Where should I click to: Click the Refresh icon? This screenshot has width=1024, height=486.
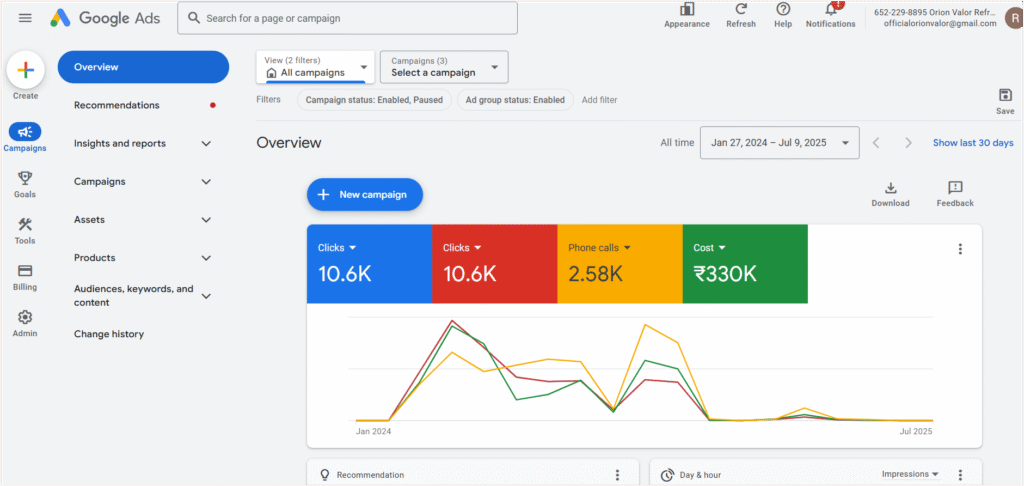[741, 9]
